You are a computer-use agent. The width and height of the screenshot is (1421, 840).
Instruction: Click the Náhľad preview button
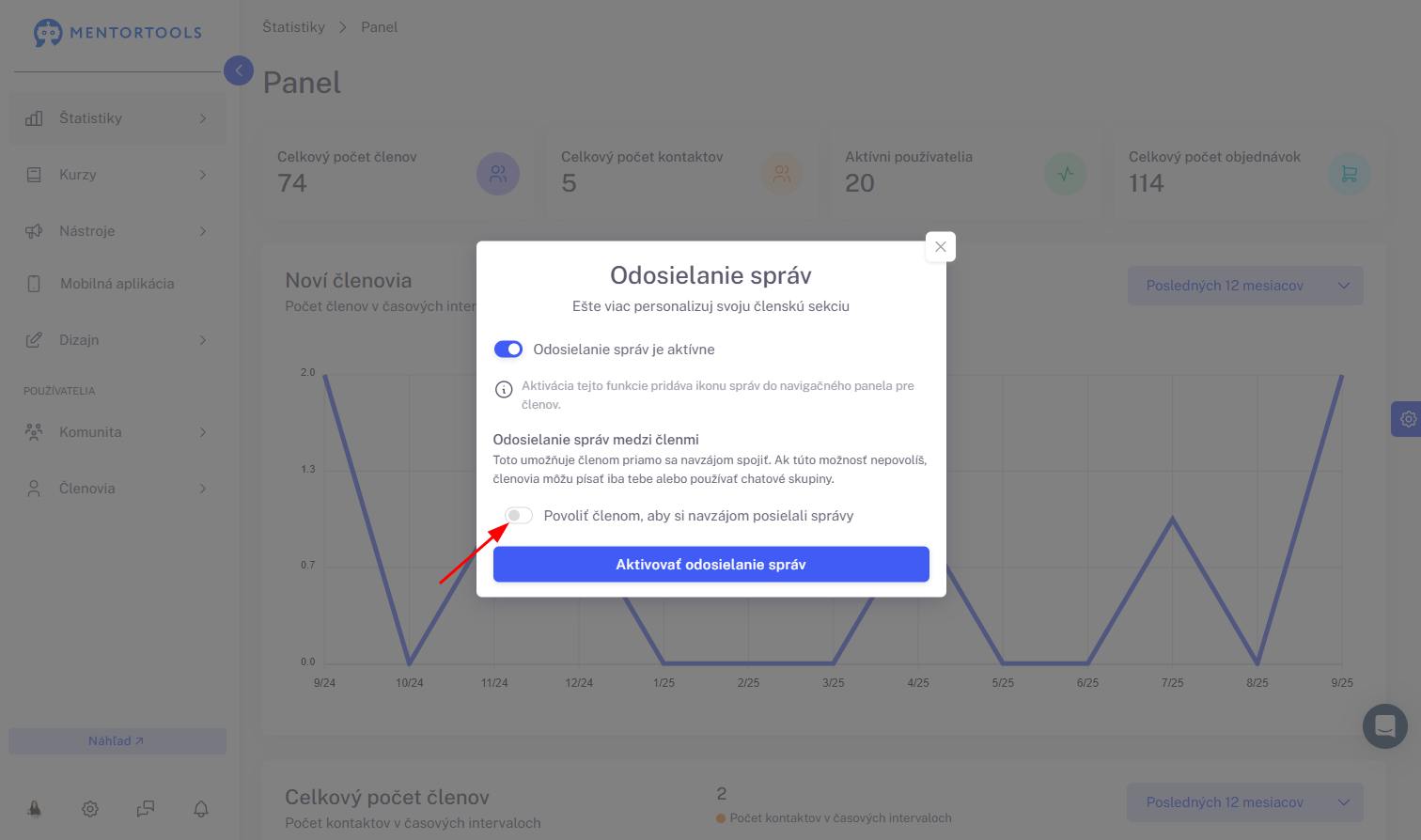117,741
